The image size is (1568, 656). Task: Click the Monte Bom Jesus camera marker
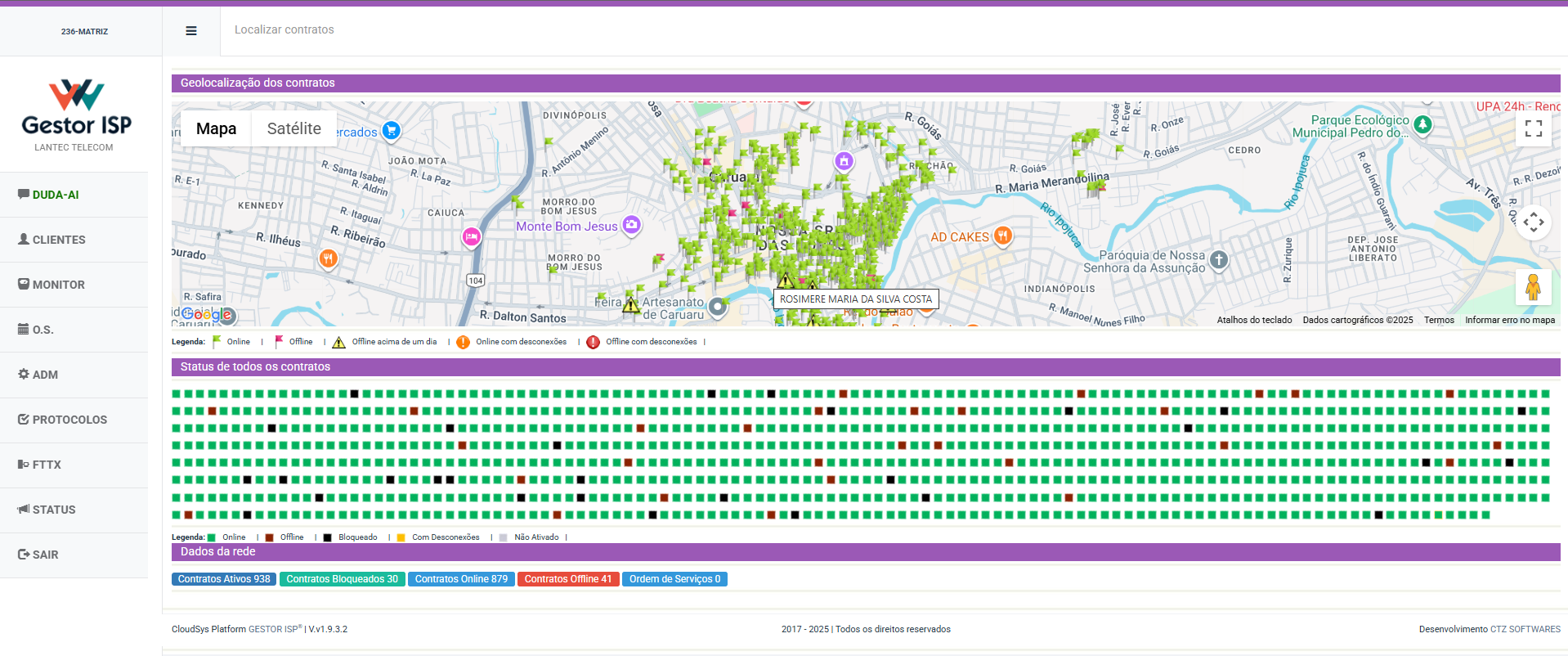point(631,225)
